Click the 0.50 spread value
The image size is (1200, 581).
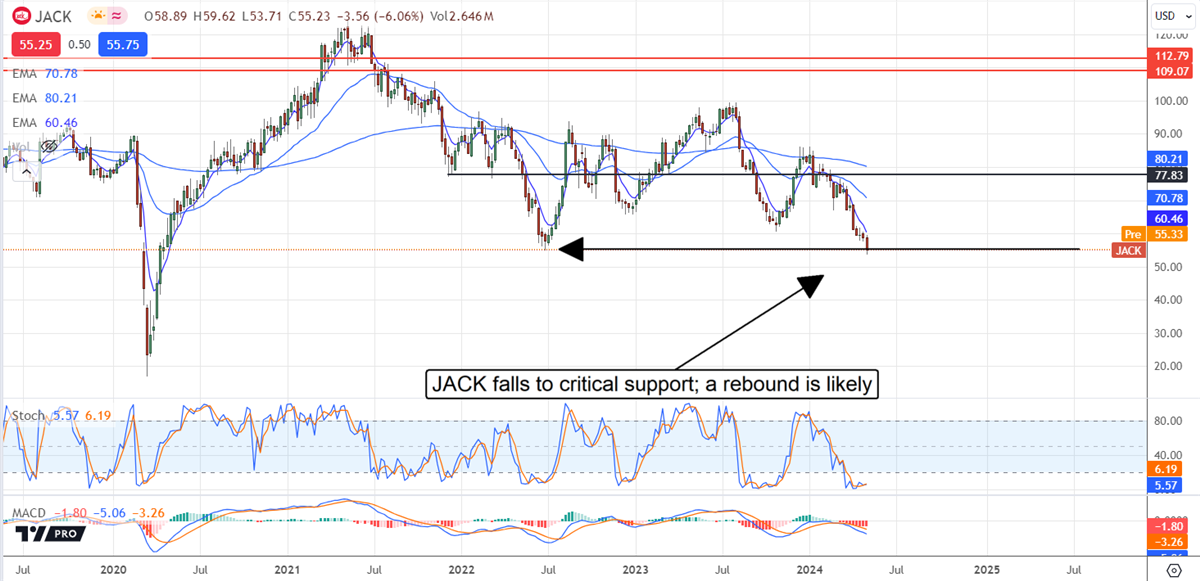coord(80,45)
